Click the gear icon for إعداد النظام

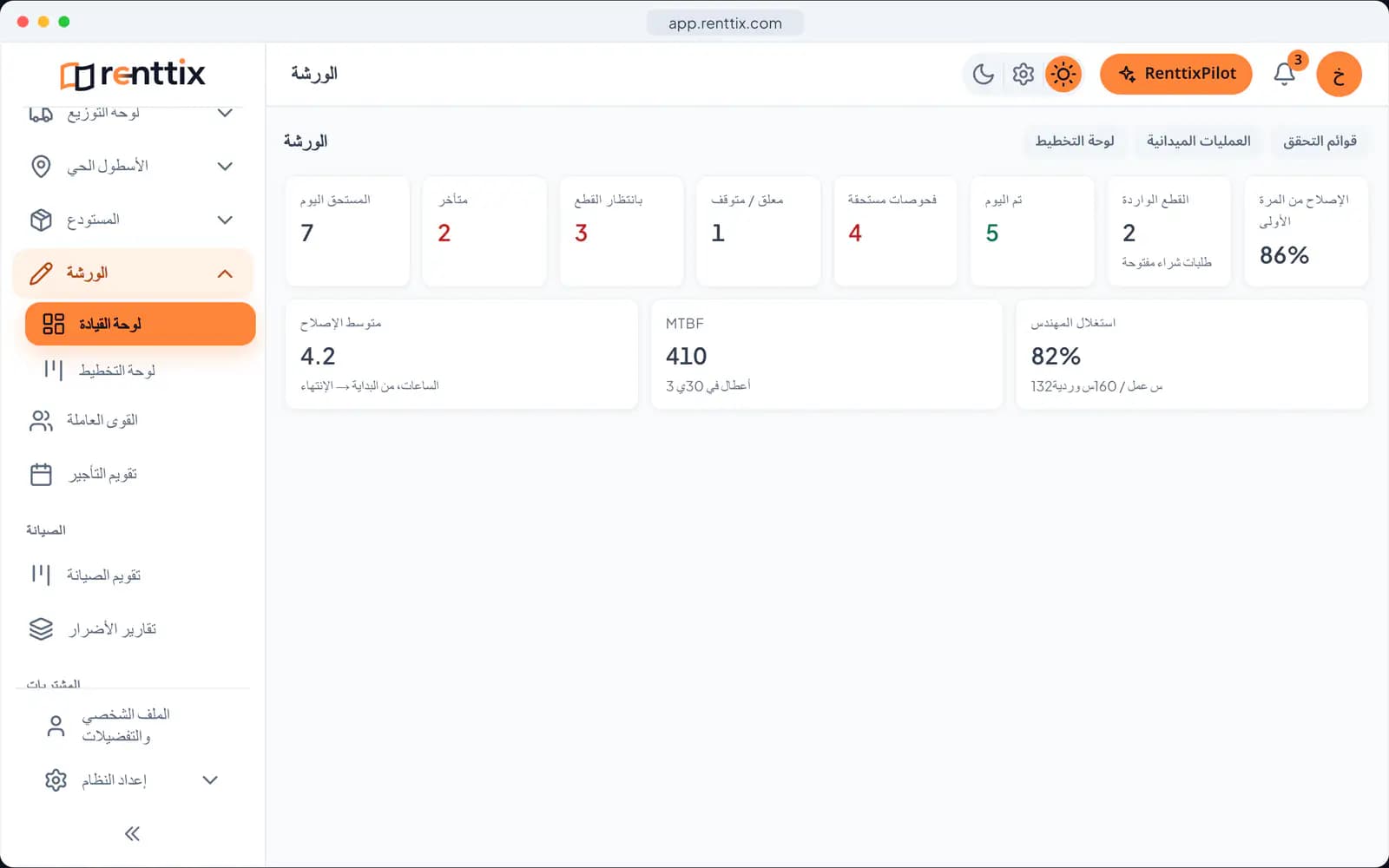point(56,779)
